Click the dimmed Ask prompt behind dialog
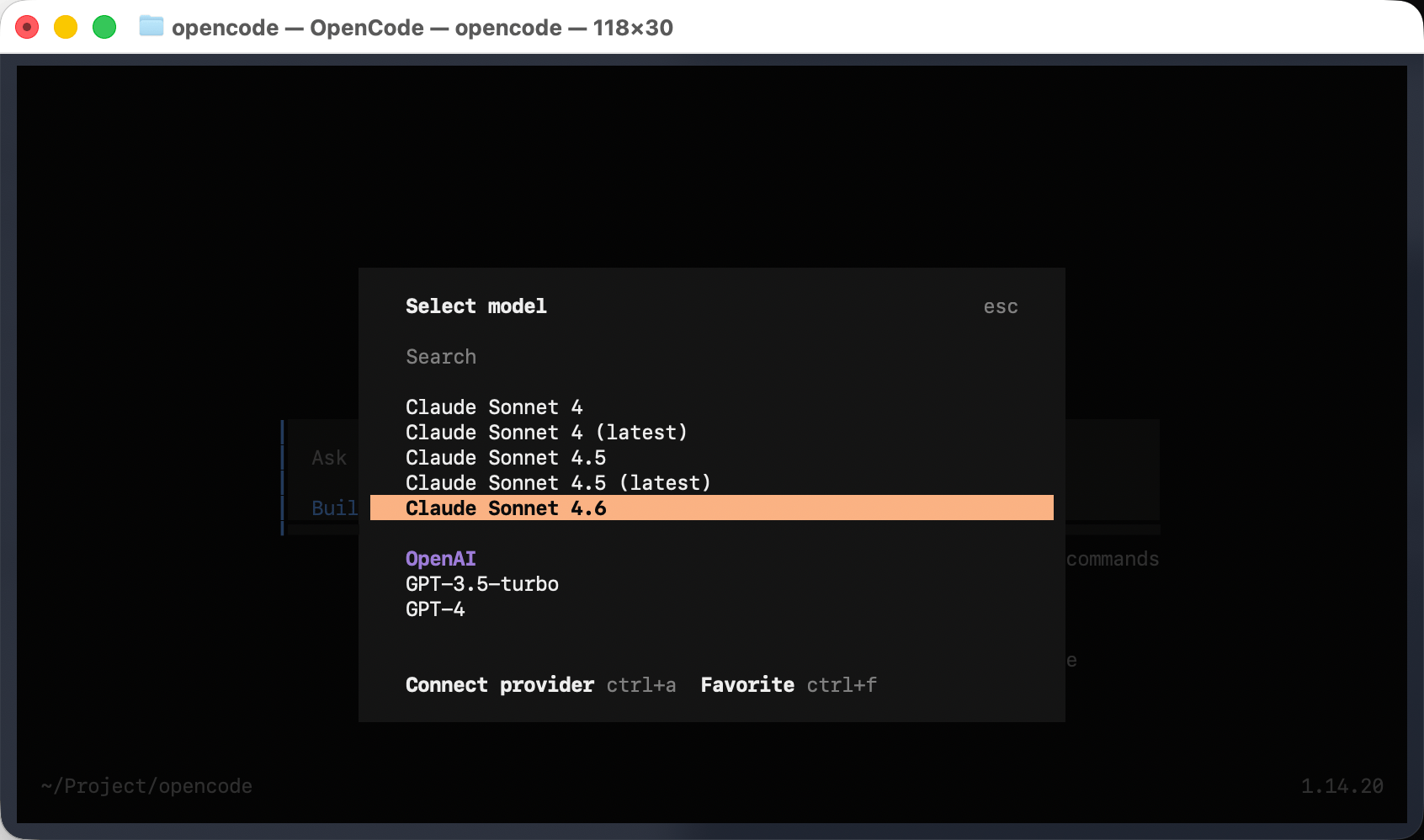 (329, 458)
